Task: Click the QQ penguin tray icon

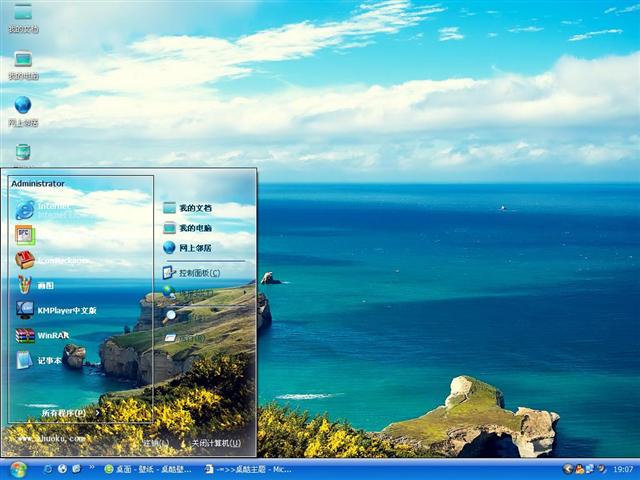Action: point(579,469)
